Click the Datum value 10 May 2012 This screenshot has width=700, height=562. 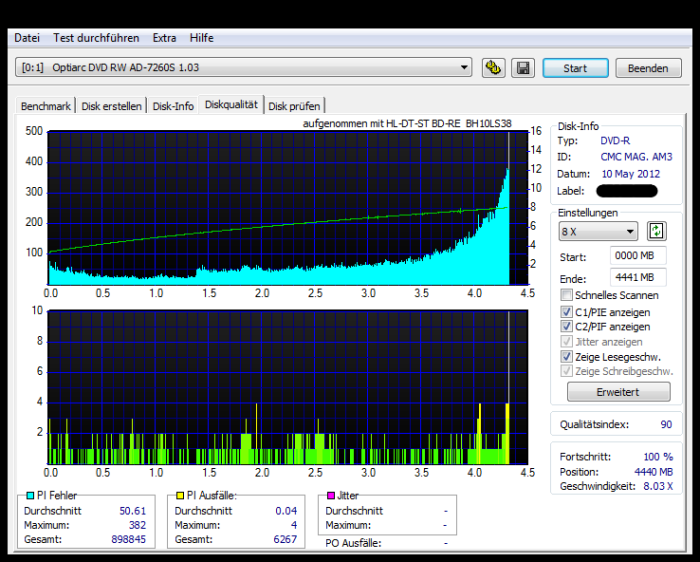coord(630,174)
